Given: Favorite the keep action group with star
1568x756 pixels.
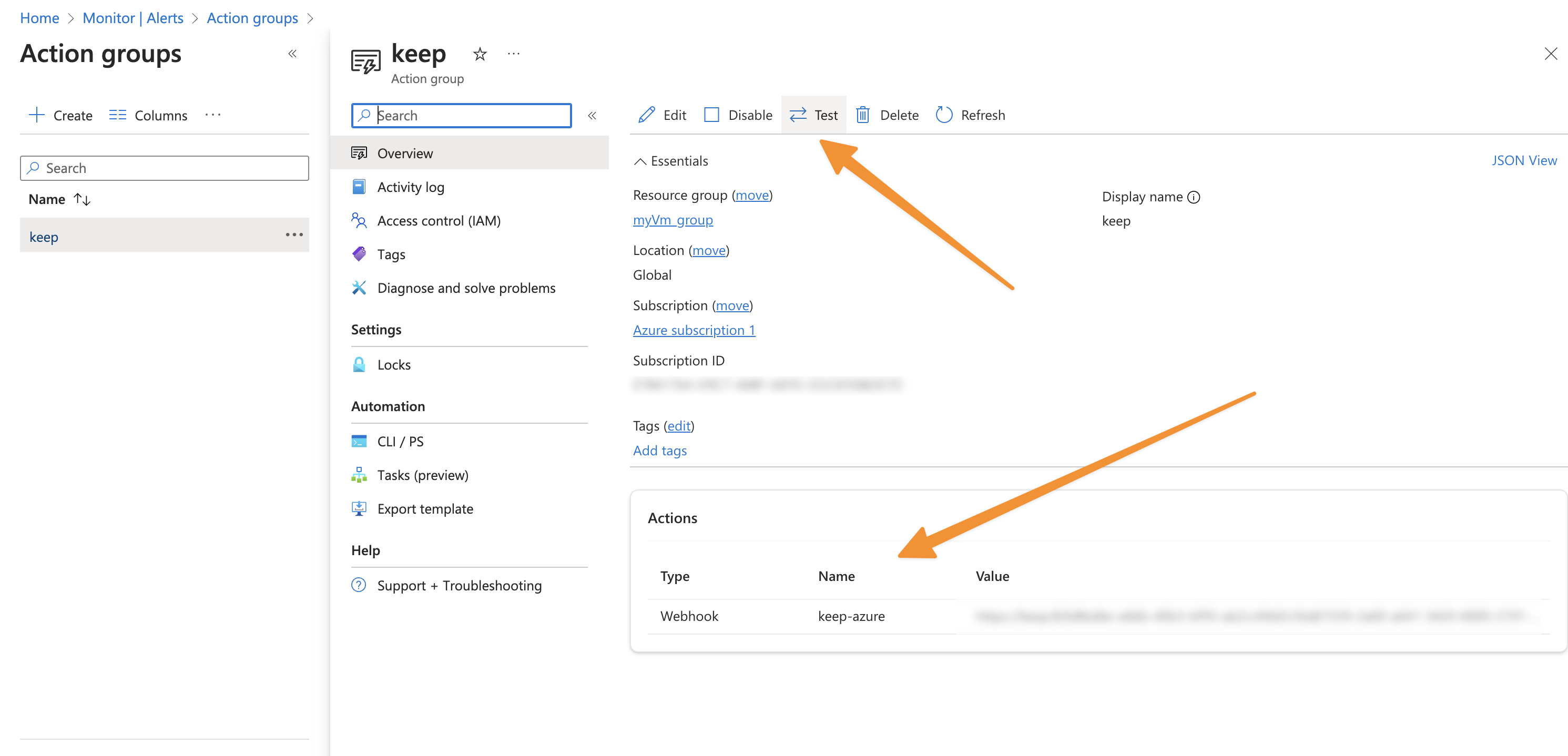Looking at the screenshot, I should click(480, 54).
